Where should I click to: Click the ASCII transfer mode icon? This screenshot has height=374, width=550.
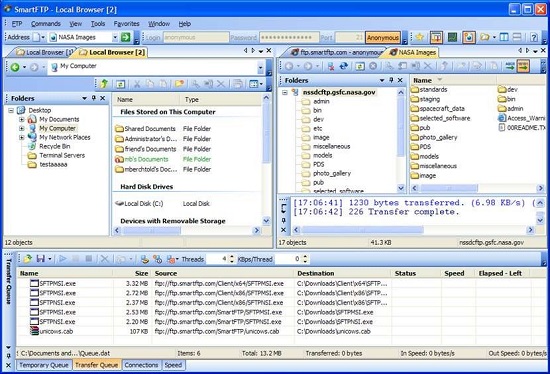pos(510,66)
